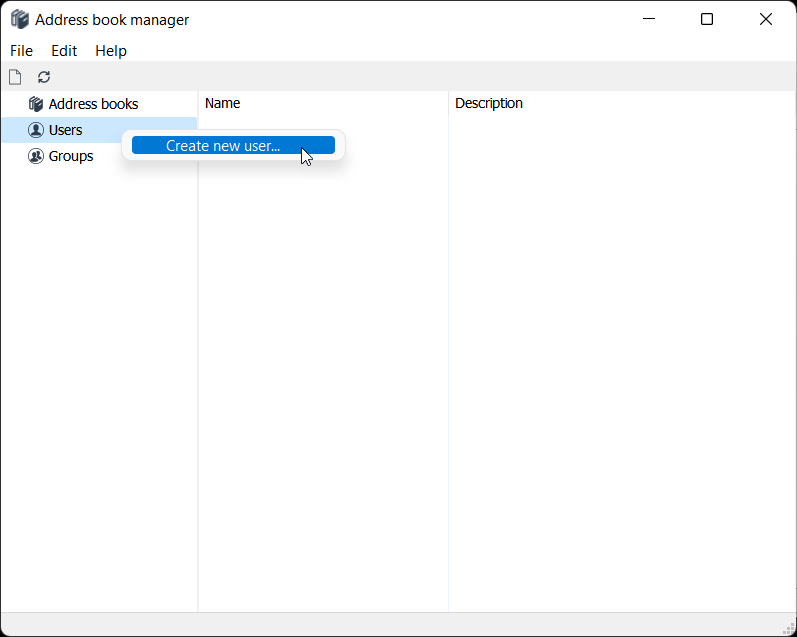The width and height of the screenshot is (797, 637).
Task: Click the resize grip in status bar
Action: 788,628
